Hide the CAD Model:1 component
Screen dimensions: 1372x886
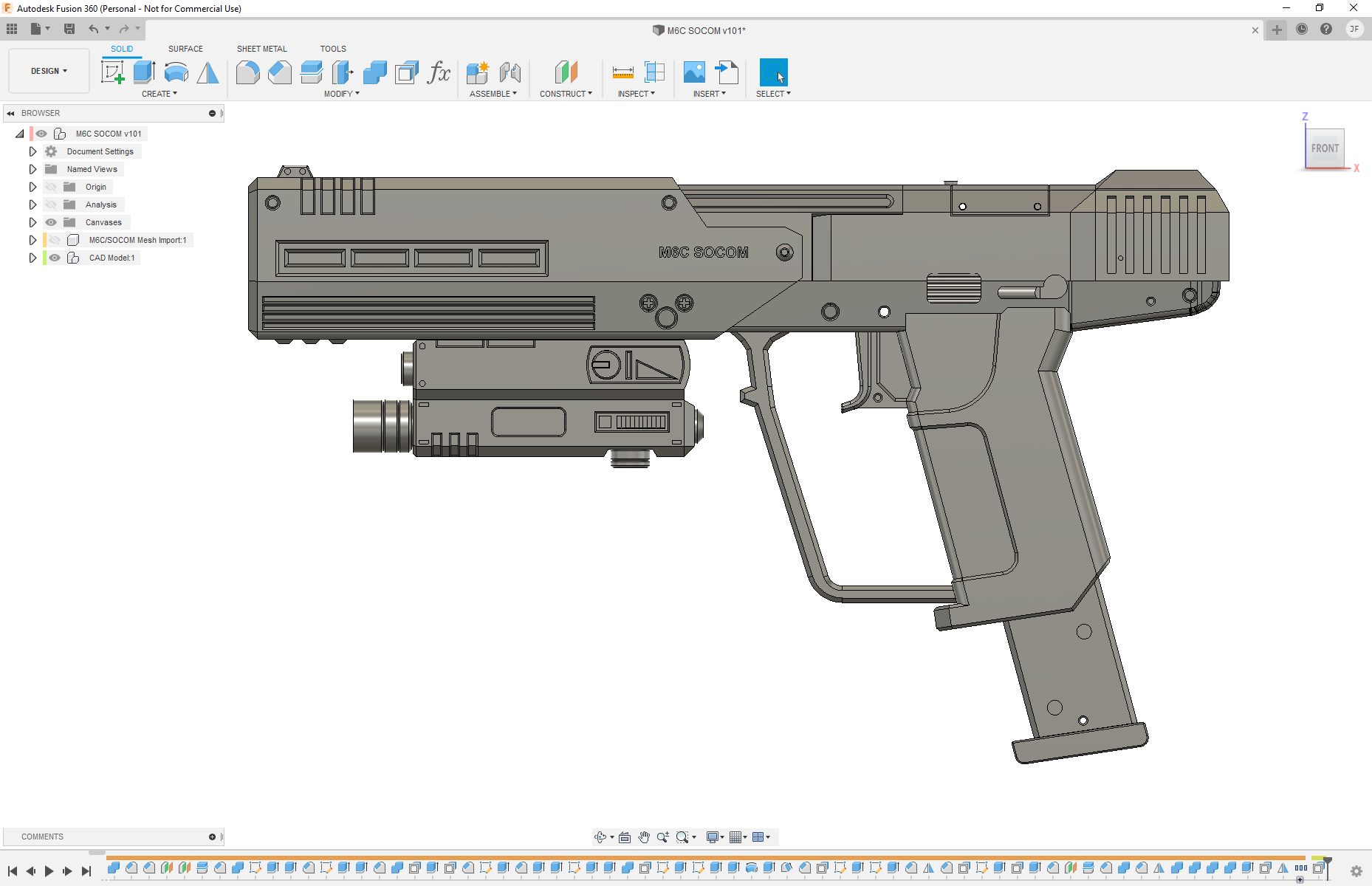(55, 258)
